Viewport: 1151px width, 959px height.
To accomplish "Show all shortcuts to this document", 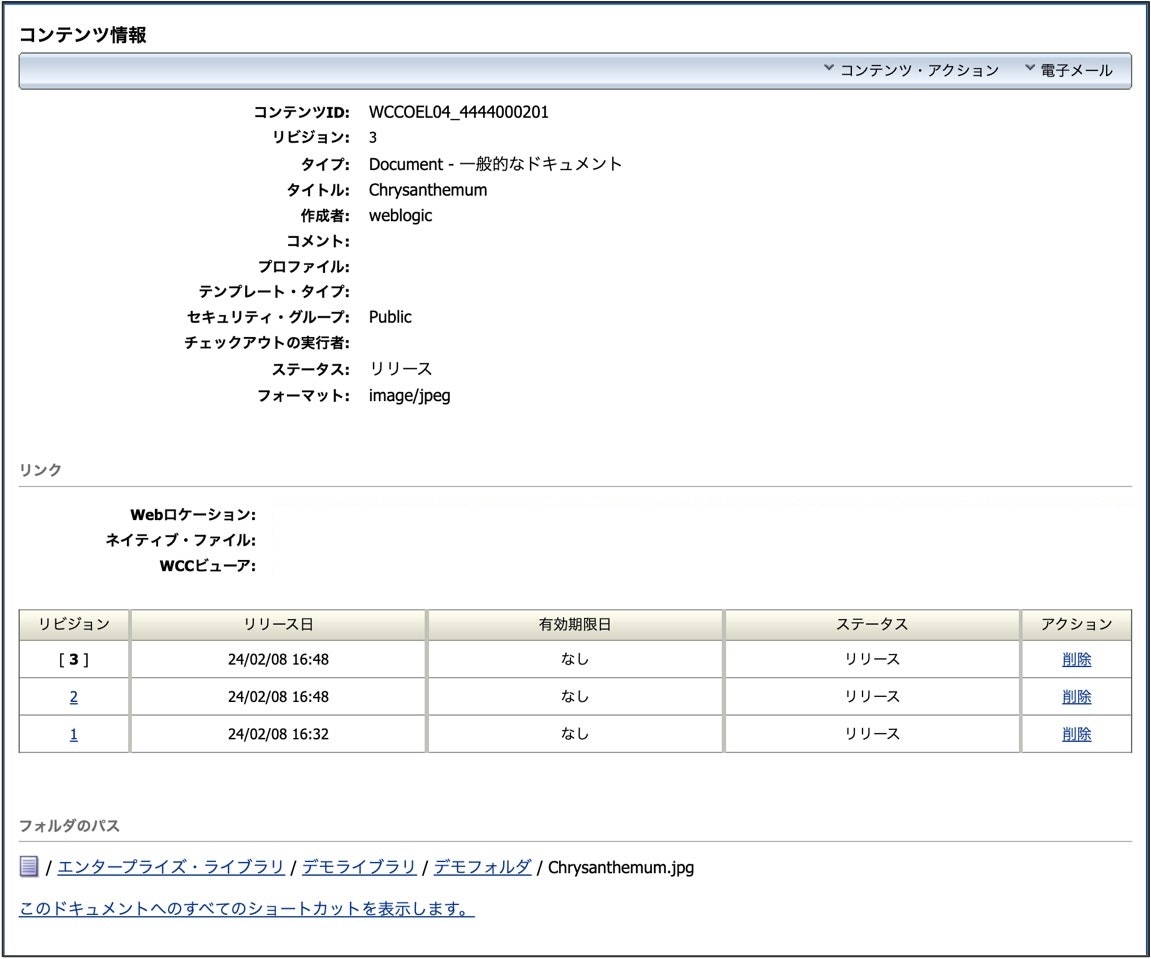I will pos(247,909).
